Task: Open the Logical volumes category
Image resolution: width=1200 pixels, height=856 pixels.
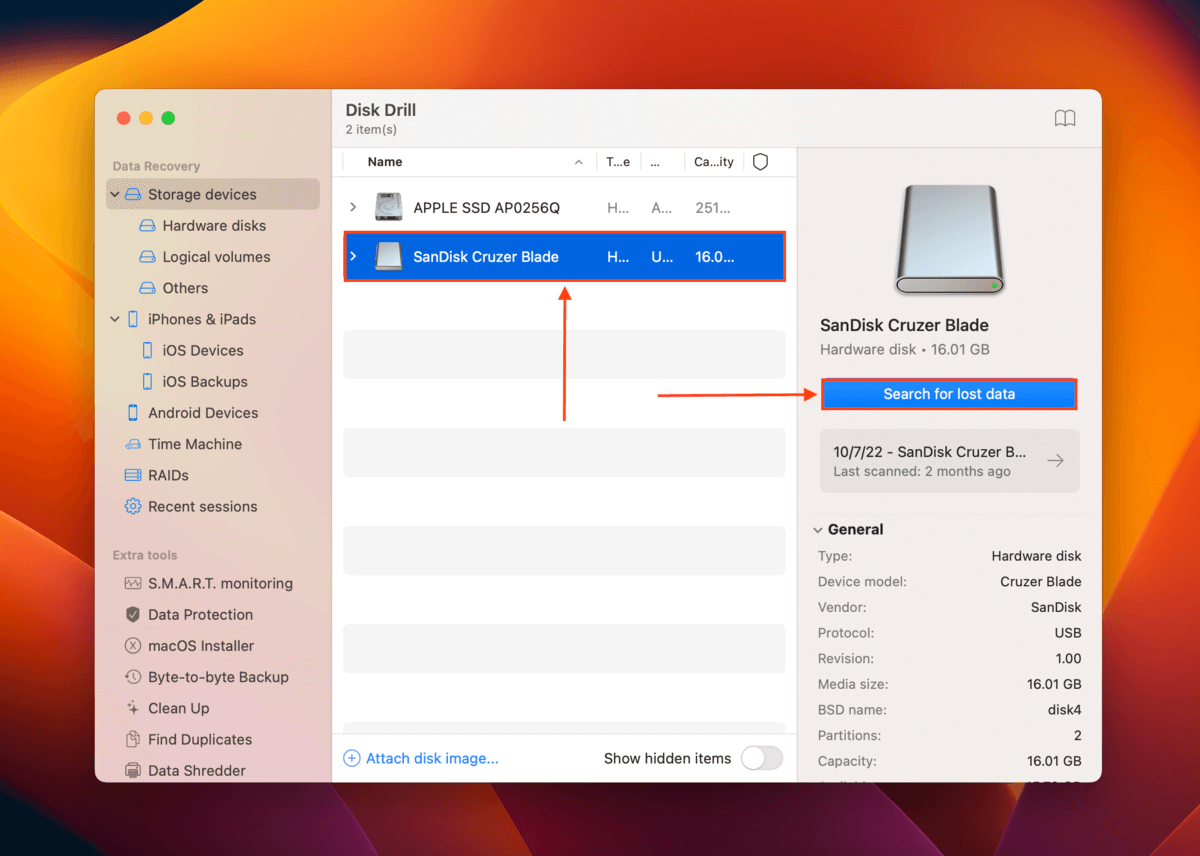Action: 216,257
